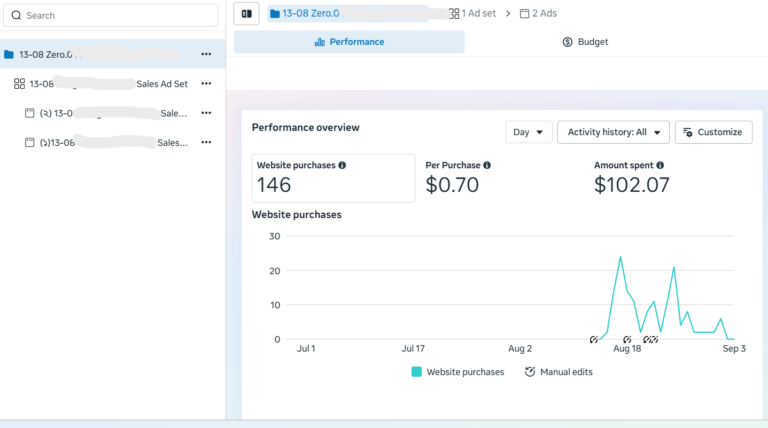Open three-dot menu for first ad row

click(x=206, y=113)
